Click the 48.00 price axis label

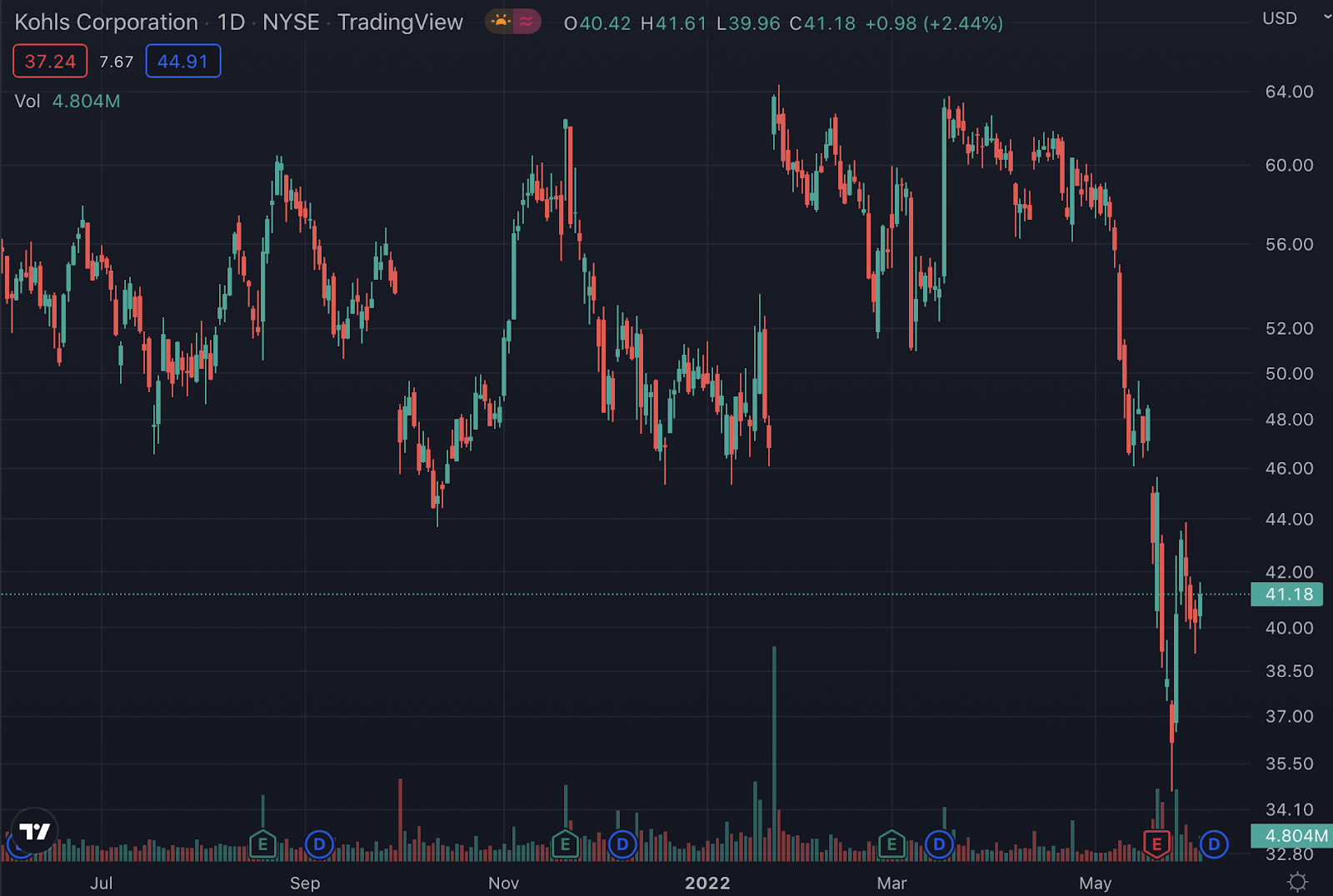1289,419
